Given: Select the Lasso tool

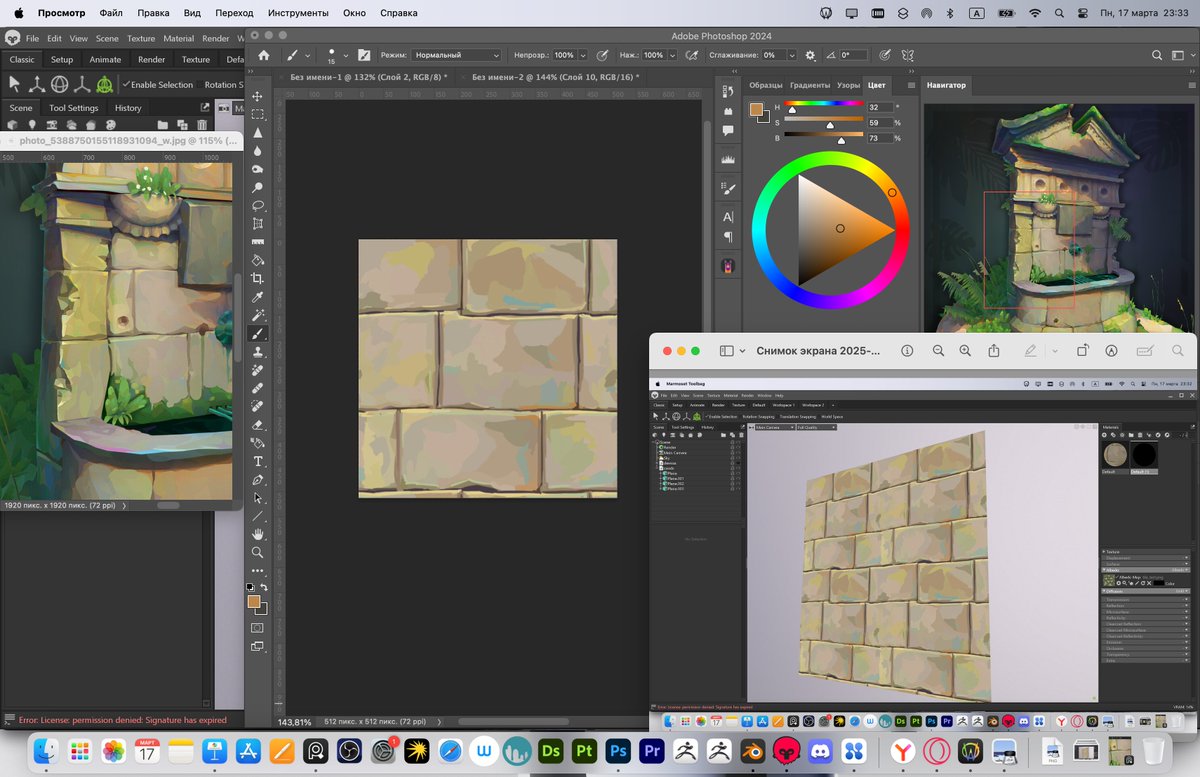Looking at the screenshot, I should (x=258, y=205).
